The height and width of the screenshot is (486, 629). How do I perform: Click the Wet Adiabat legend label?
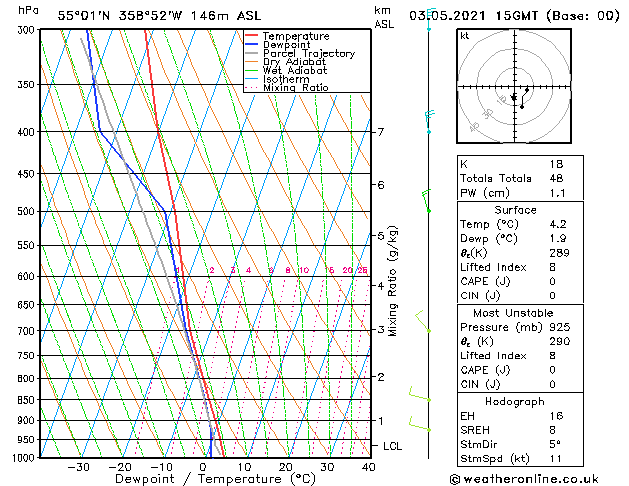[x=295, y=70]
